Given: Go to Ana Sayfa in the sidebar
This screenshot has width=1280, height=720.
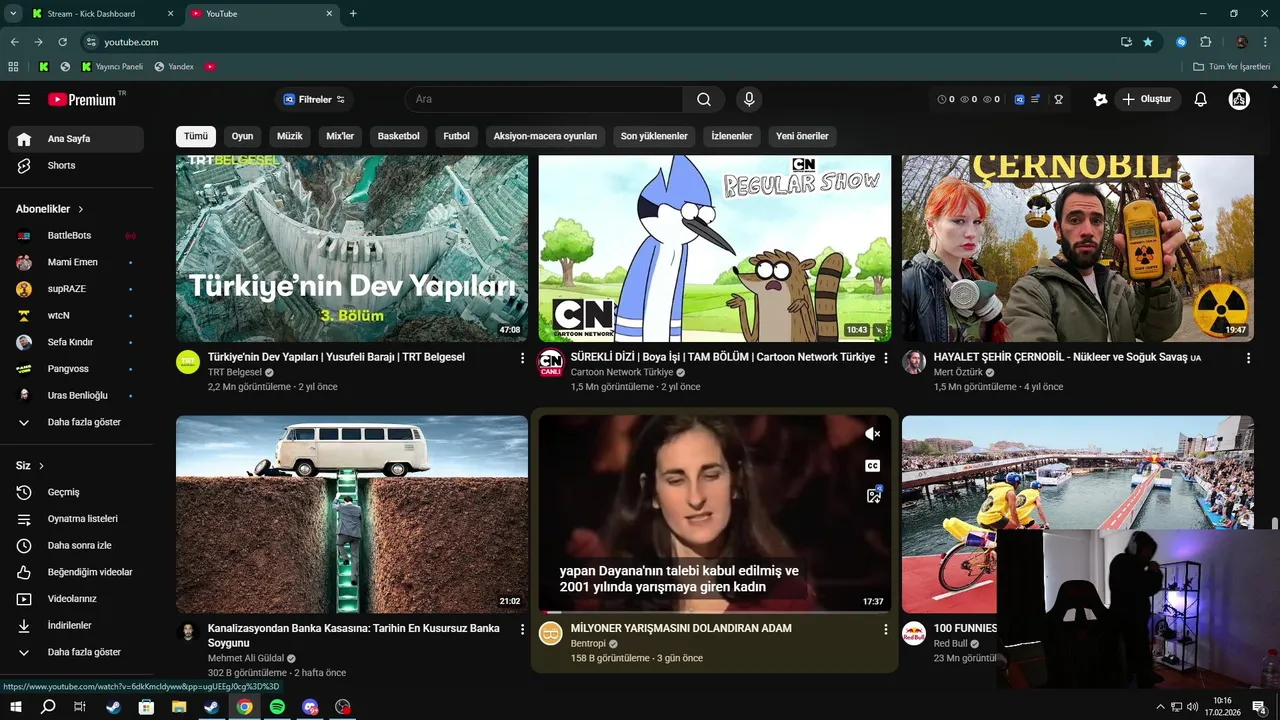Looking at the screenshot, I should tap(75, 139).
